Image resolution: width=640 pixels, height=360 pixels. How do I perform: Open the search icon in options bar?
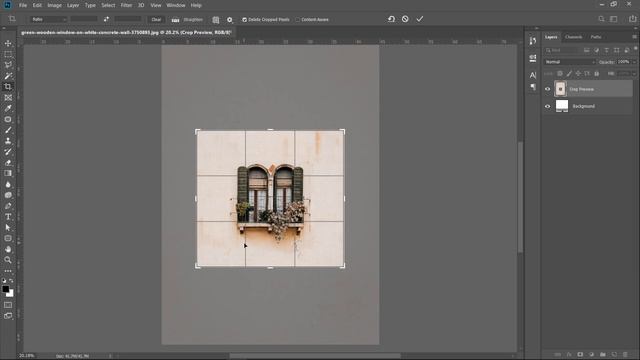[x=601, y=19]
